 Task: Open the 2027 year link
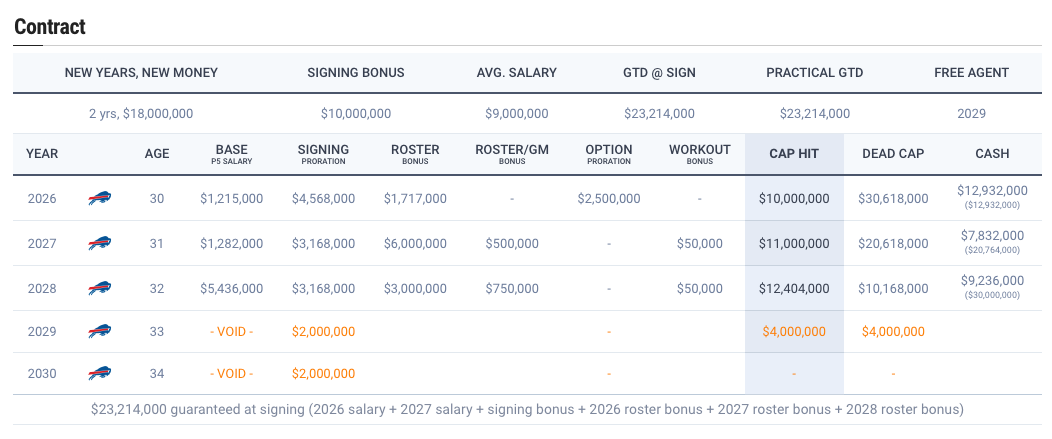(x=42, y=243)
